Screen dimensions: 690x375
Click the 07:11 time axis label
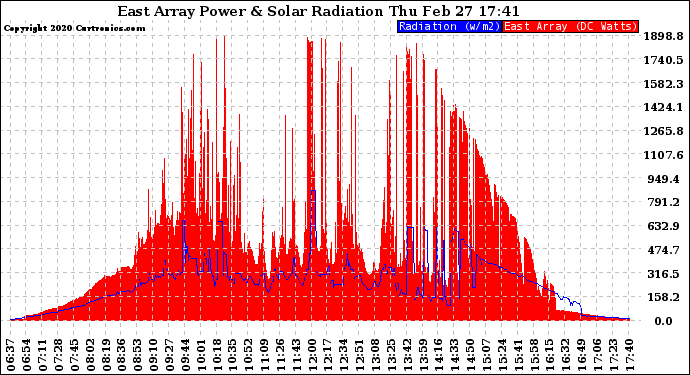(x=42, y=355)
